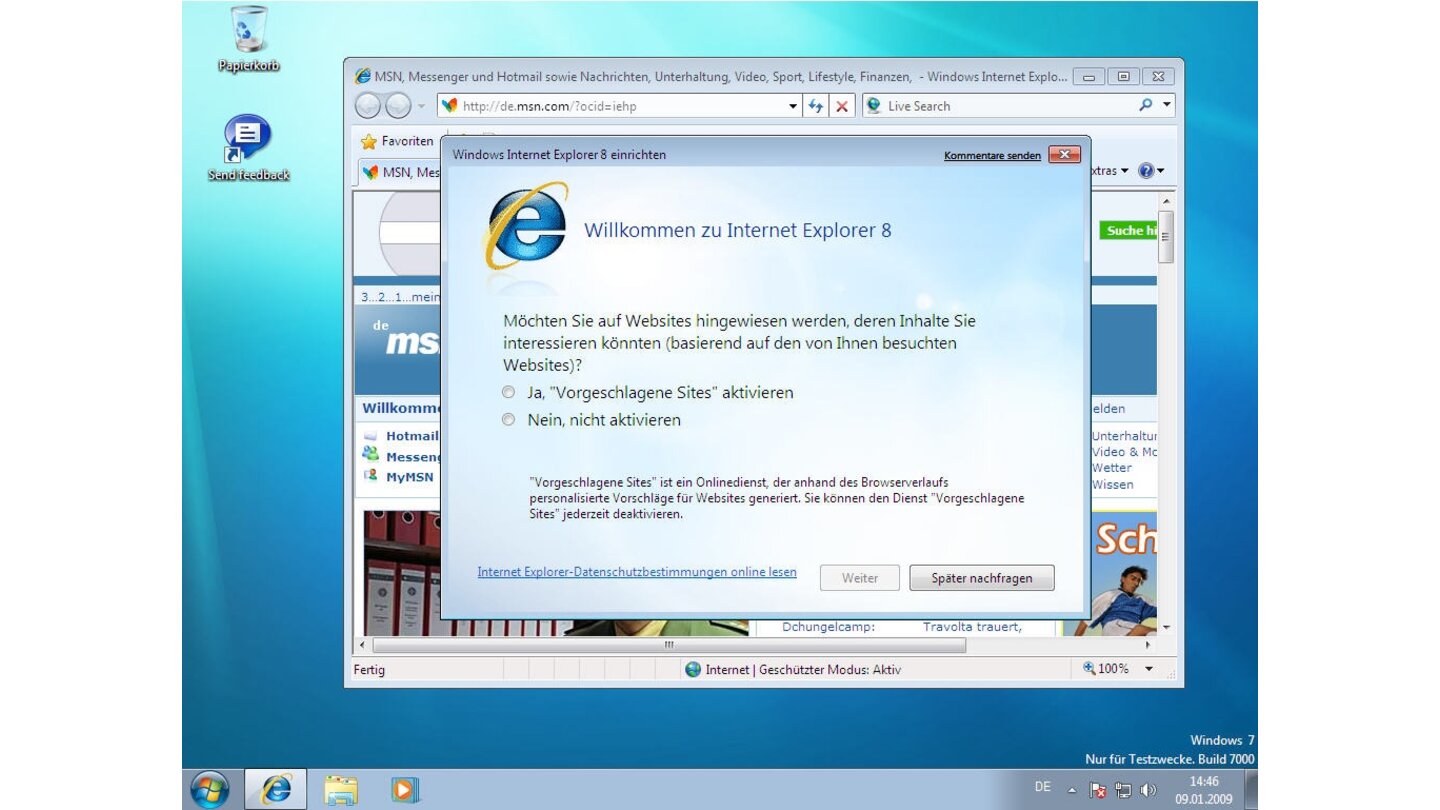Click the vertical scrollbar down arrow

1166,627
